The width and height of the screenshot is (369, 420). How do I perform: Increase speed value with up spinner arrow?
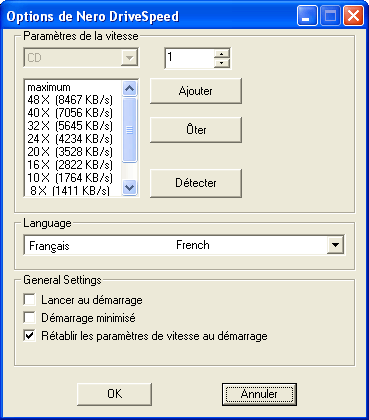[222, 53]
